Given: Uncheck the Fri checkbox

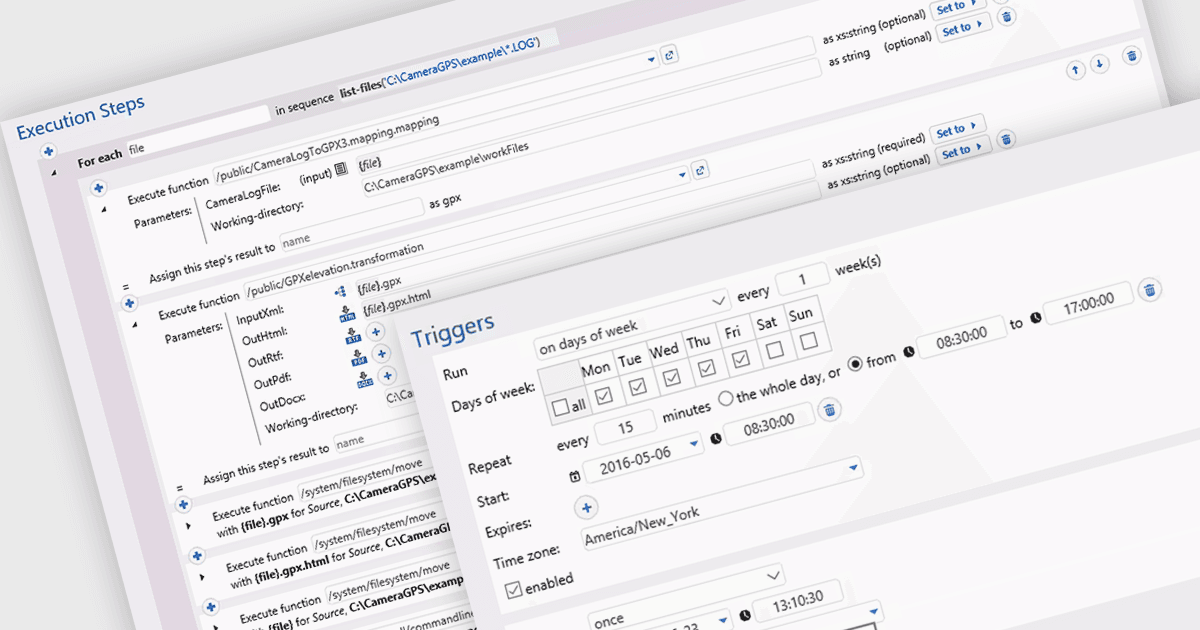Looking at the screenshot, I should tap(740, 360).
